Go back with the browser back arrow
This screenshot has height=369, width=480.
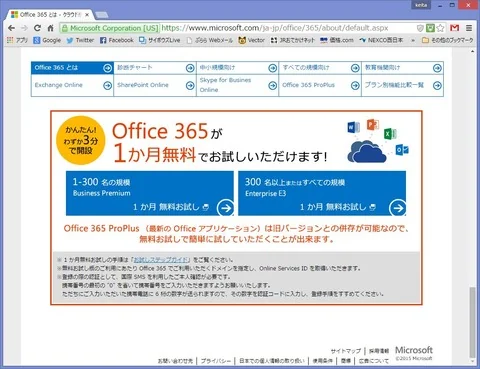pos(11,28)
